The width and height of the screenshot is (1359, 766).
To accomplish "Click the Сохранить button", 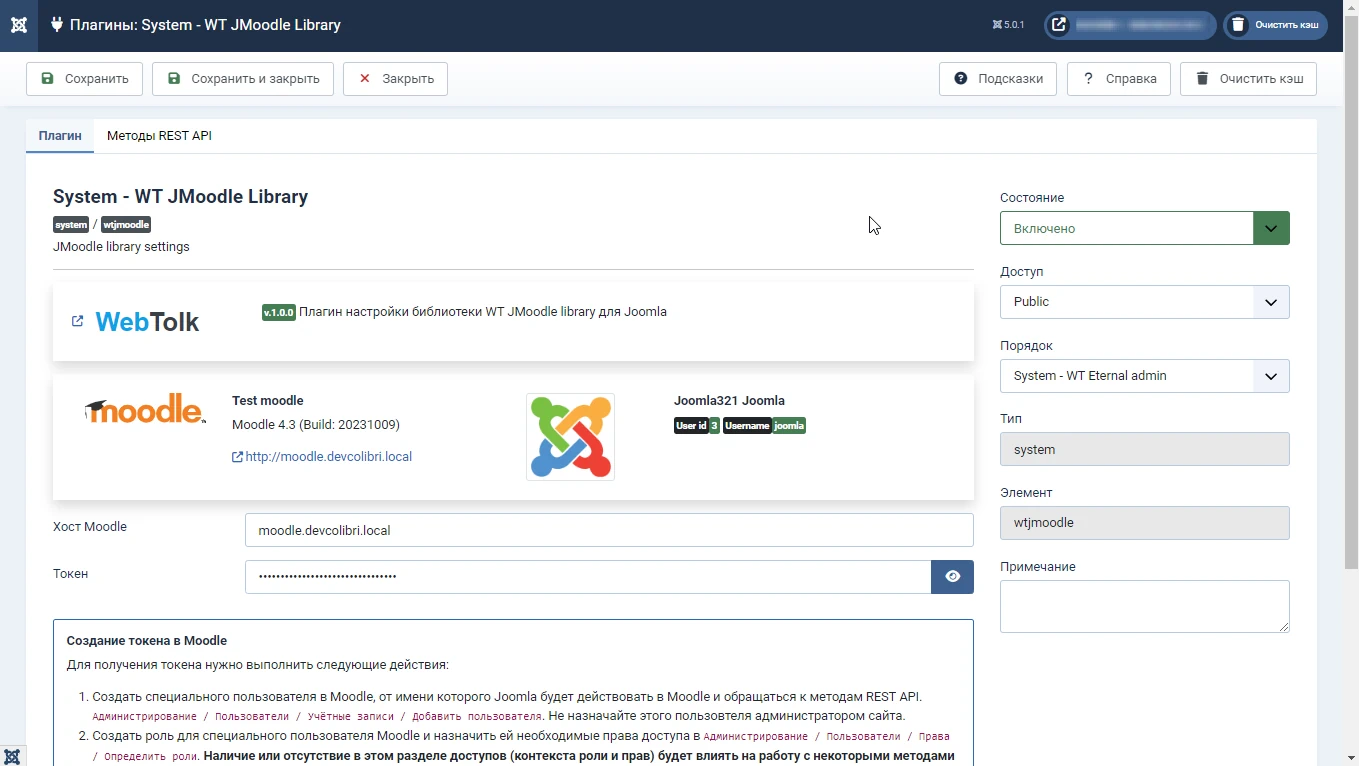I will [84, 78].
